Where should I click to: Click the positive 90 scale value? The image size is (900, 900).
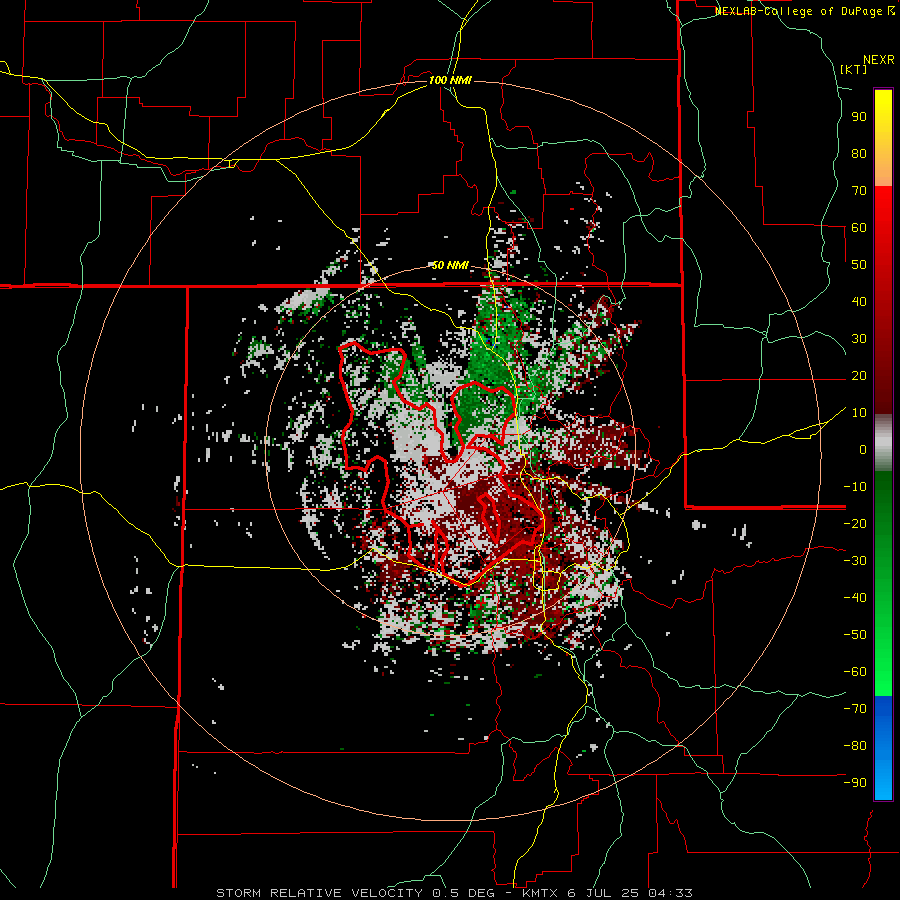tap(859, 117)
